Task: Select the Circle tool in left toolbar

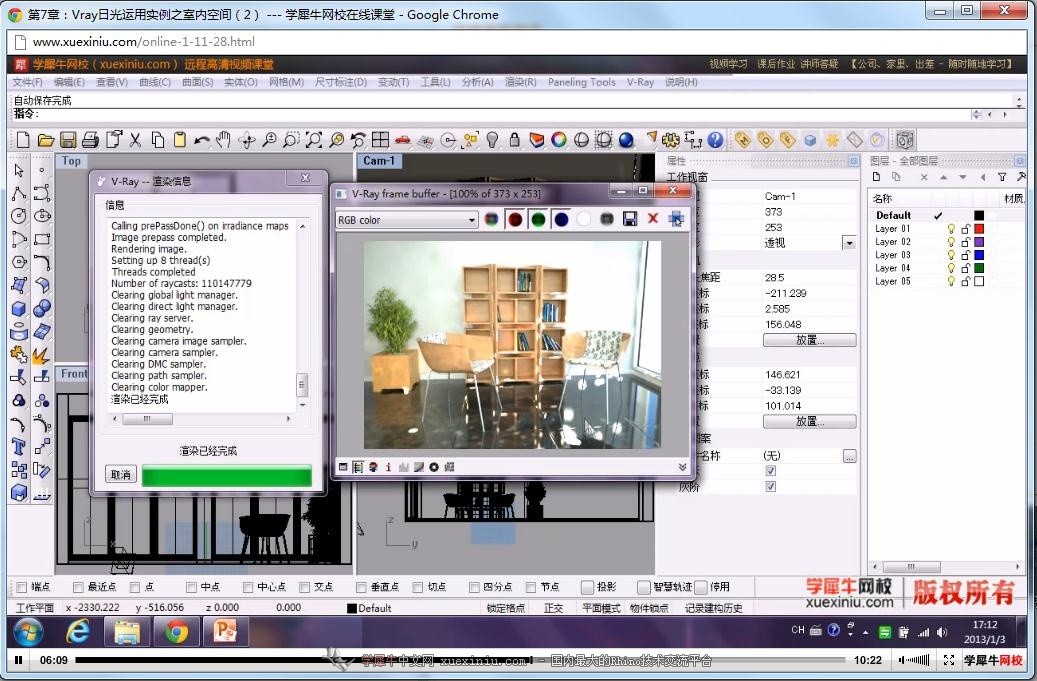Action: coord(19,216)
